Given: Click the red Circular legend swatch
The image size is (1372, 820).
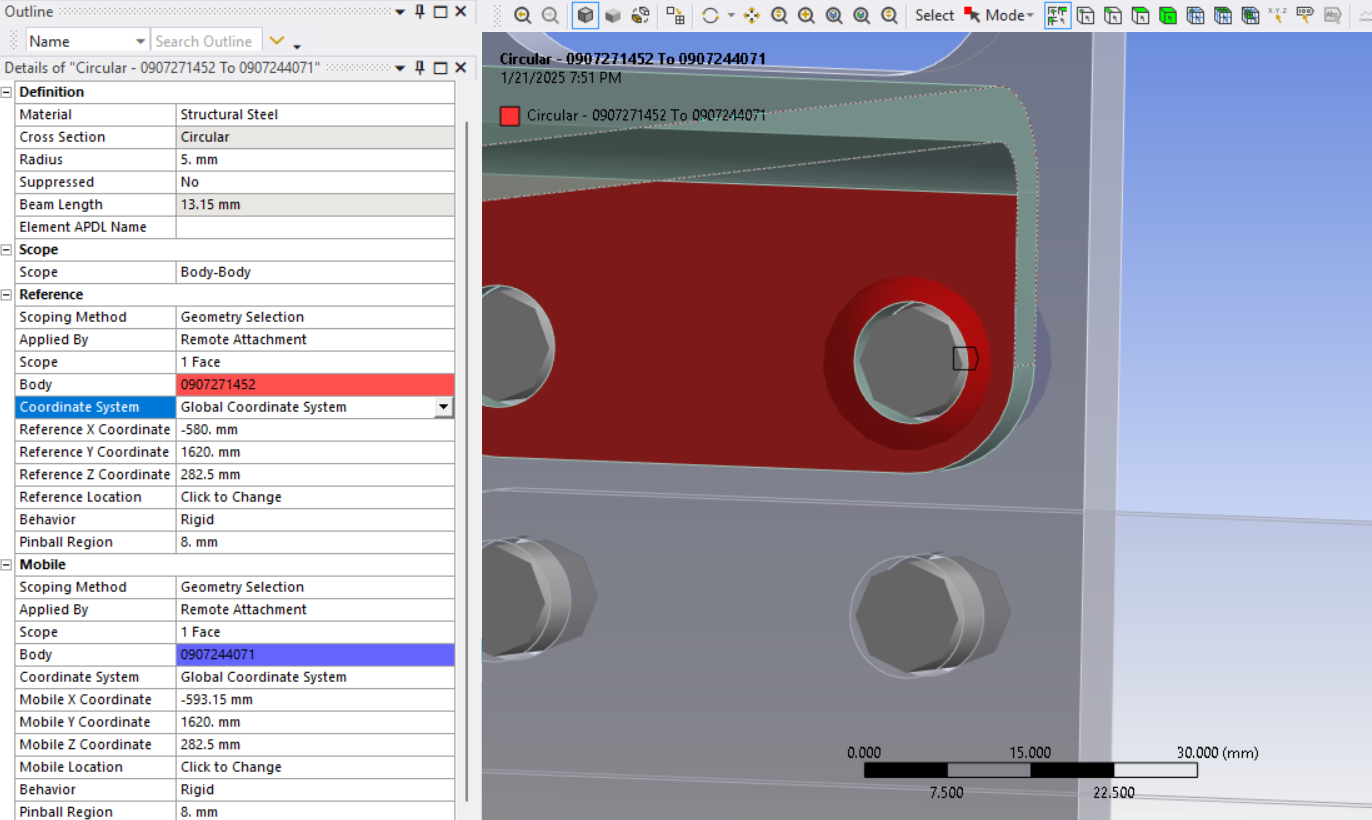Looking at the screenshot, I should coord(510,115).
